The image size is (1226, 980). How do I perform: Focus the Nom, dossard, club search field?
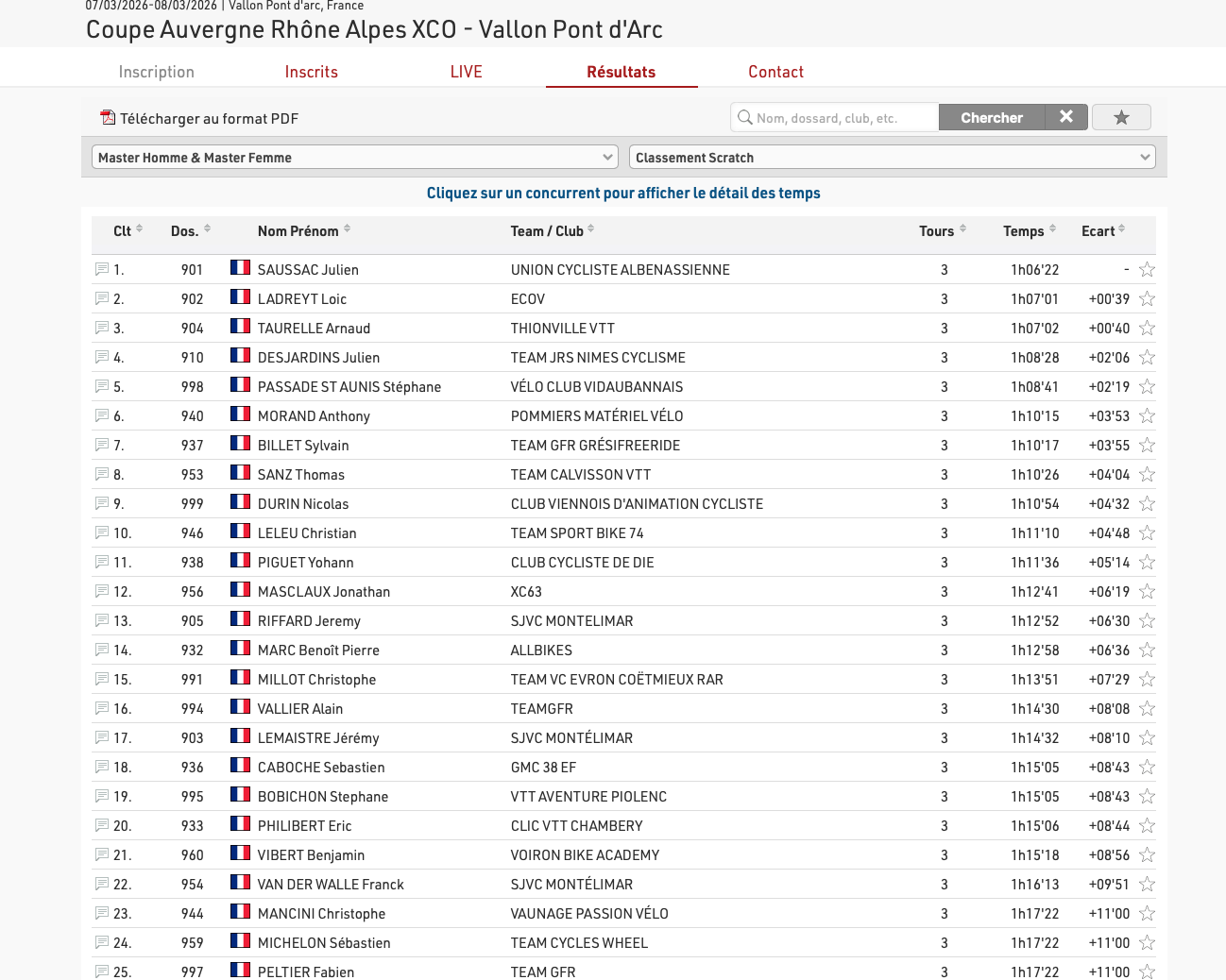point(843,118)
